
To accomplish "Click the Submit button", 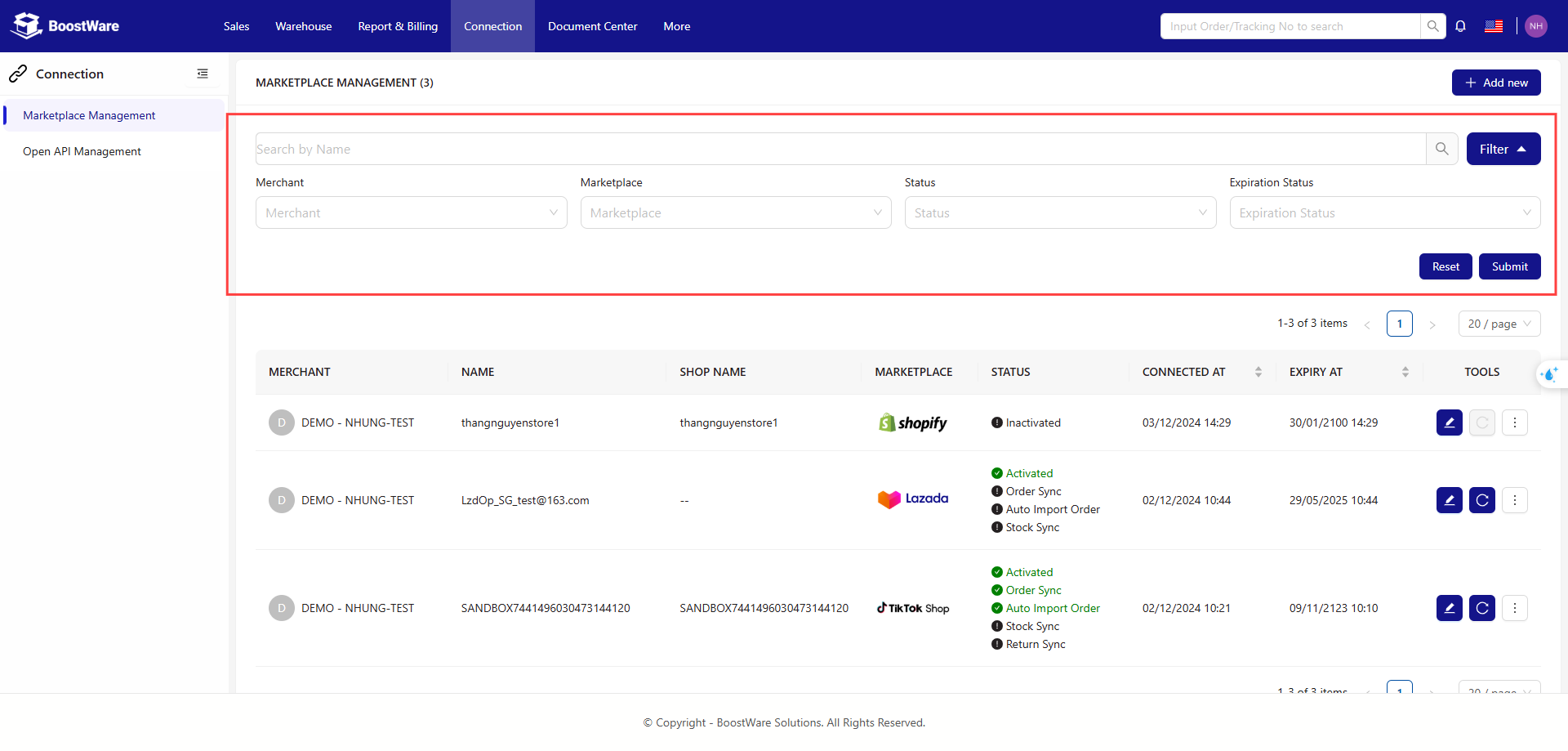I will coord(1509,266).
